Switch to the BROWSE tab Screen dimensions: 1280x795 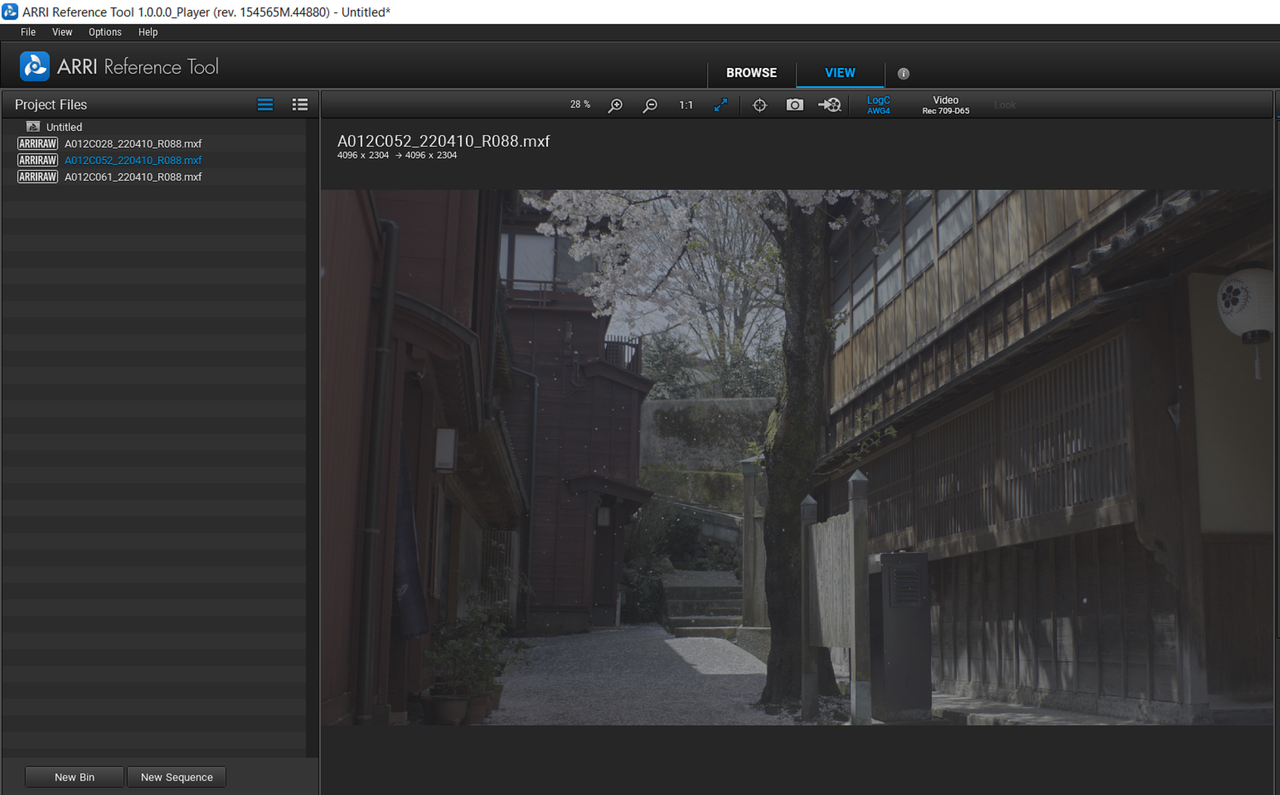(752, 73)
